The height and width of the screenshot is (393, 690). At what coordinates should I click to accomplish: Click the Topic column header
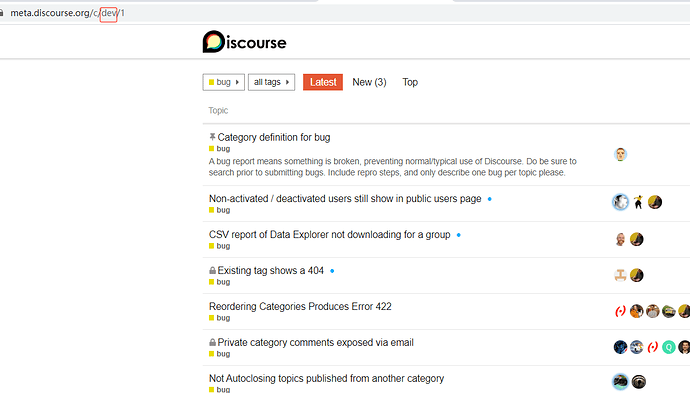[x=218, y=110]
